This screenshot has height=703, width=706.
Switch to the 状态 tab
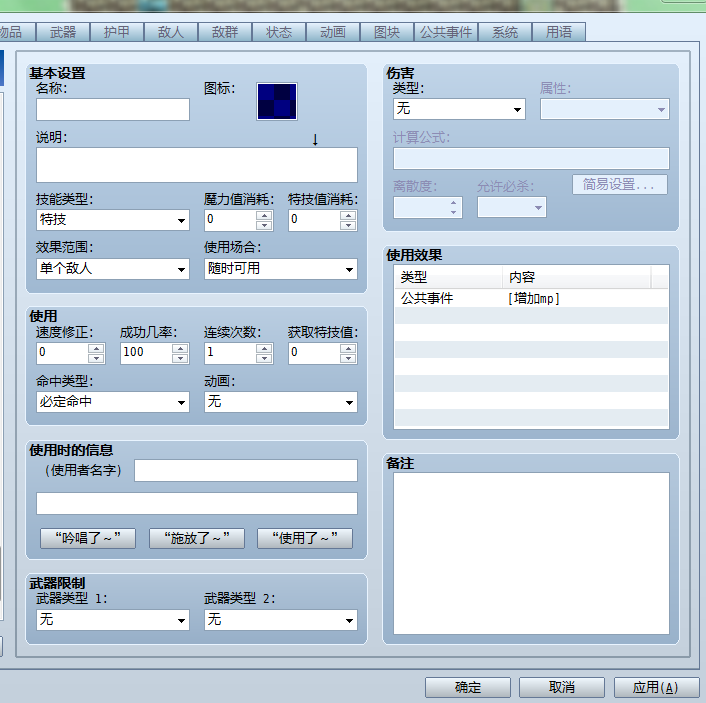coord(279,32)
